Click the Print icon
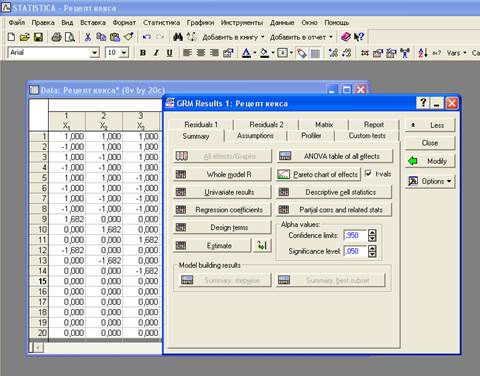Viewport: 480px width, 376px height. pos(56,37)
